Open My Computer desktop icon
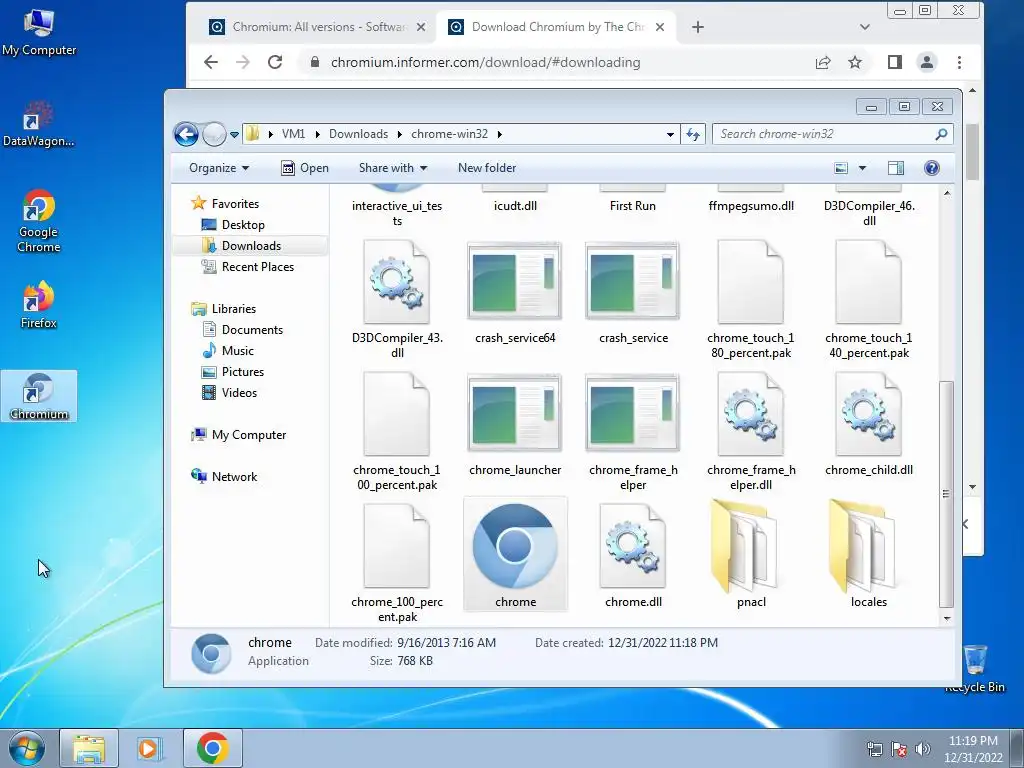The image size is (1024, 768). click(39, 32)
